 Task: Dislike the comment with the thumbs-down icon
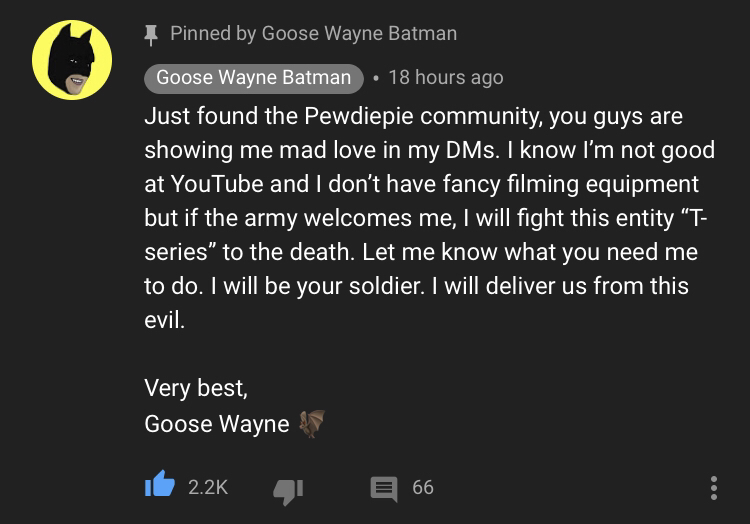coord(288,491)
